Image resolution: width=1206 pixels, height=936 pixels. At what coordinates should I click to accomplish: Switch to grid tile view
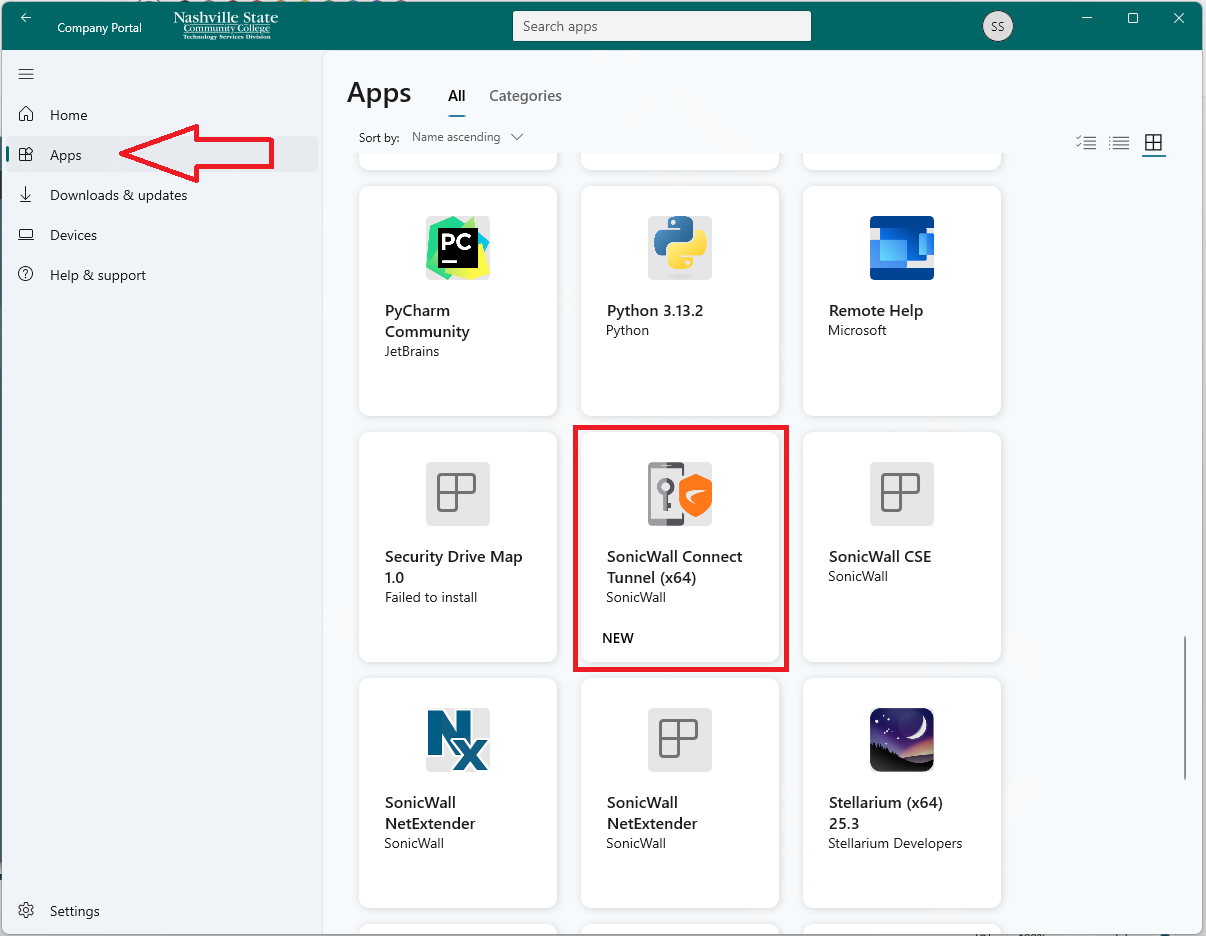1153,143
